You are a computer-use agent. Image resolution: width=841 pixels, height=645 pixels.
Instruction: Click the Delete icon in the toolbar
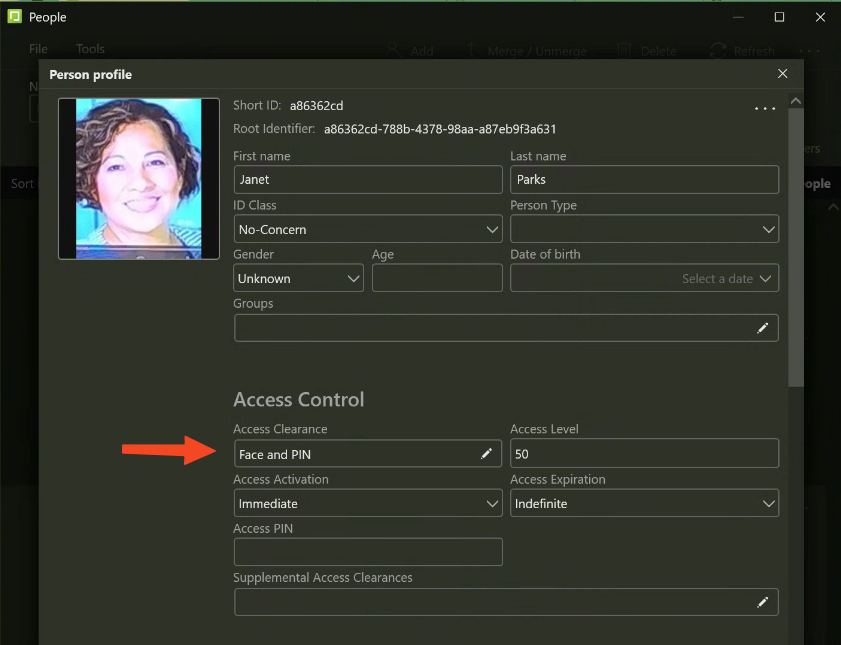click(624, 50)
